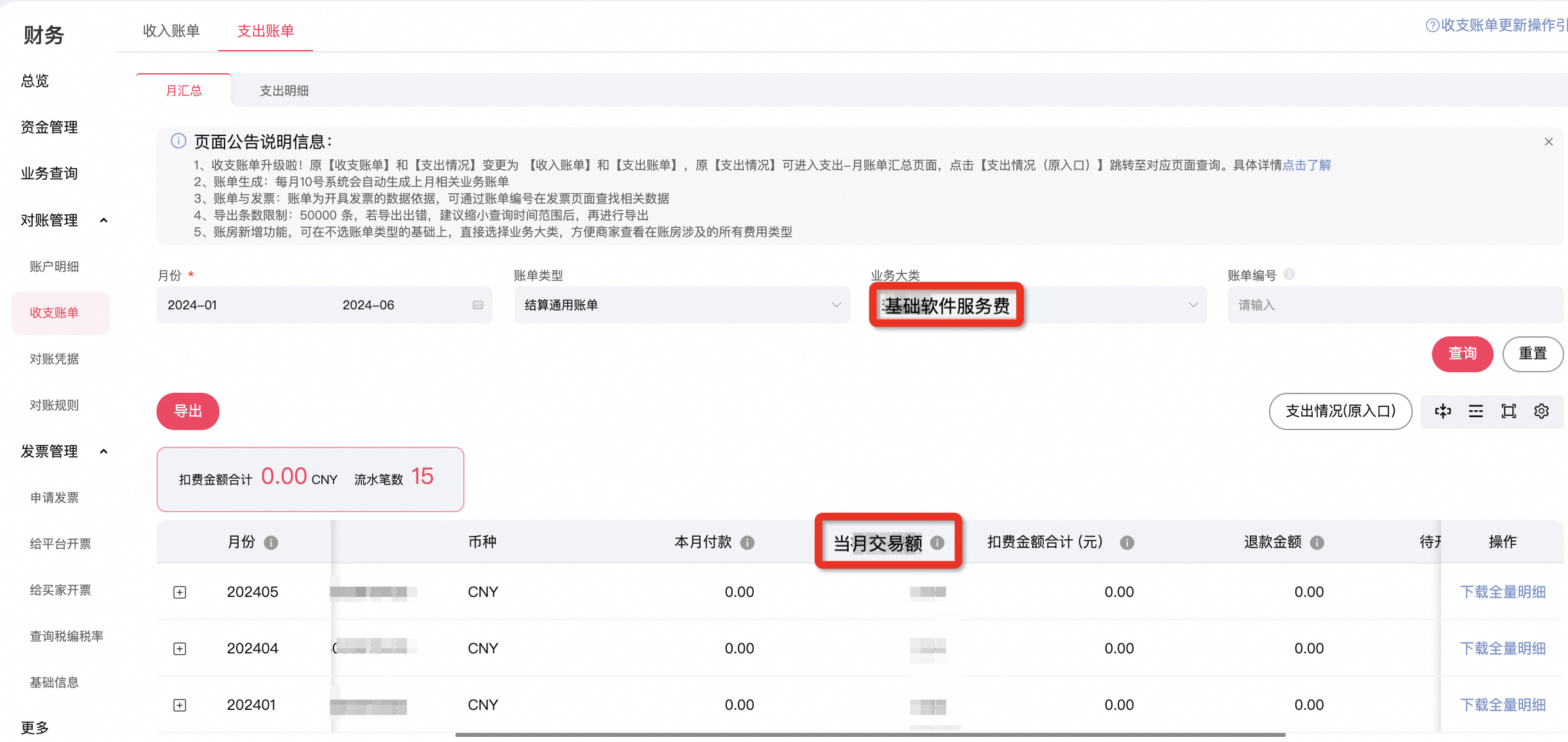Screen dimensions: 1568x742
Task: Expand the 202404 row
Action: (x=180, y=649)
